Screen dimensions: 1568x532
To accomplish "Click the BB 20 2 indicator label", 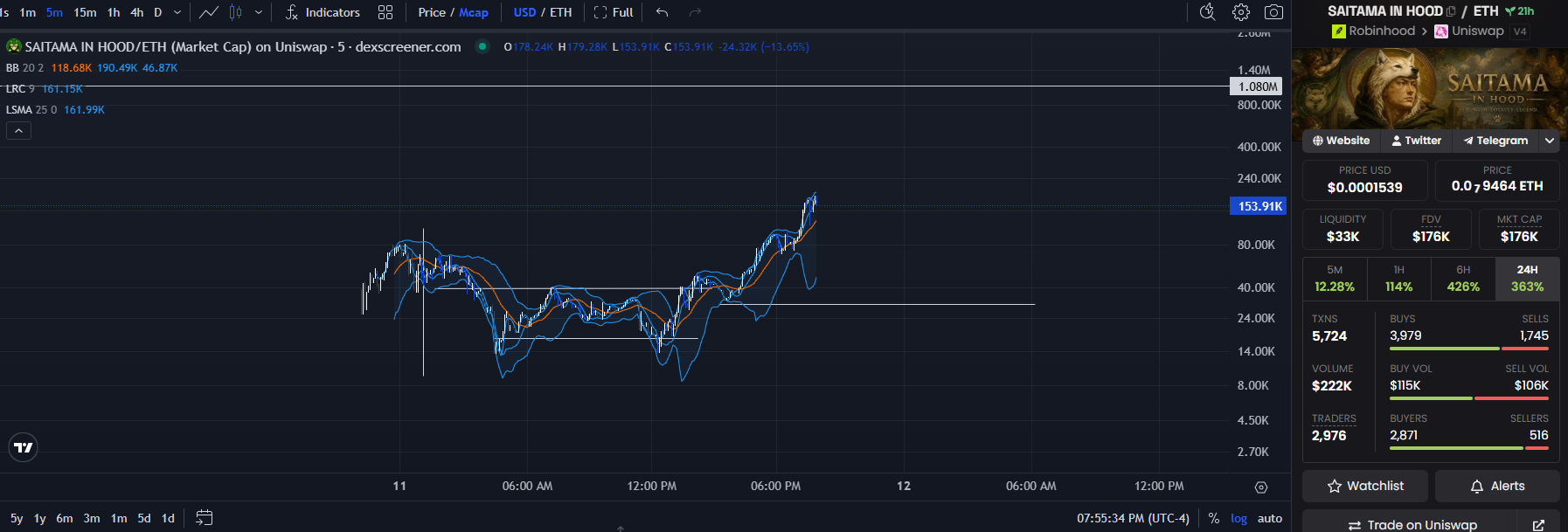I will (24, 67).
